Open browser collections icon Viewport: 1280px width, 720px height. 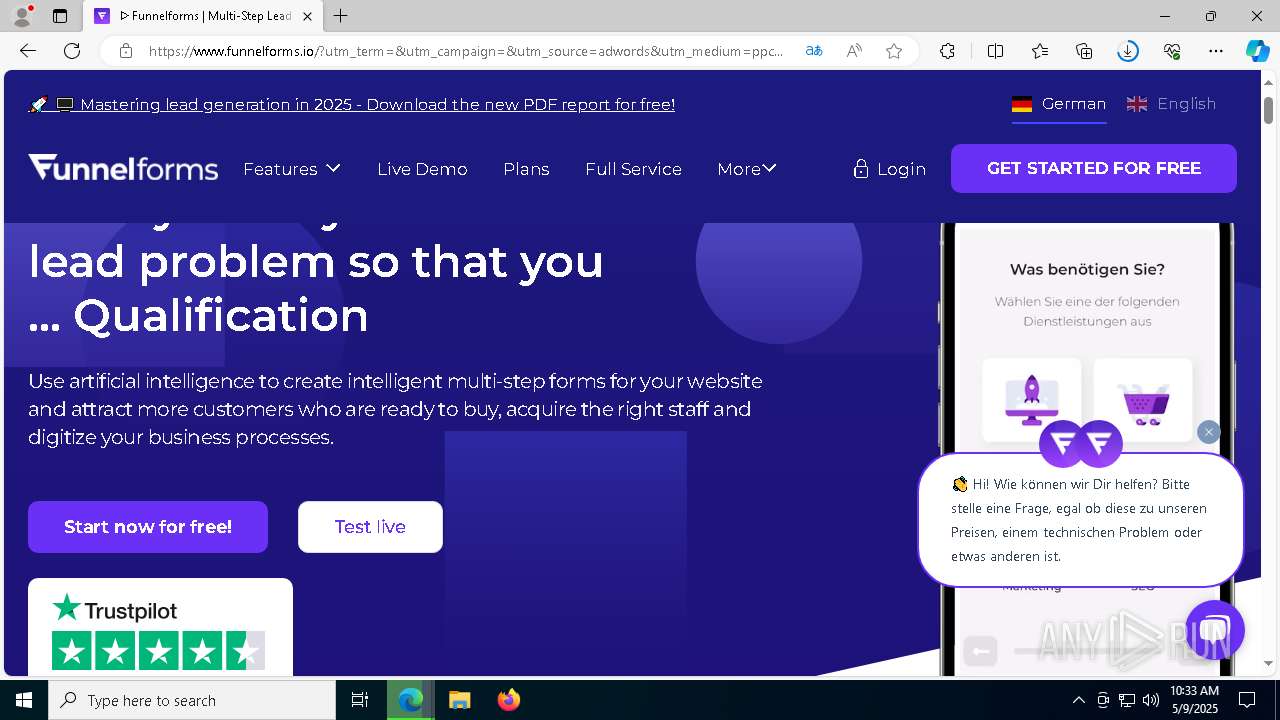(x=1084, y=51)
